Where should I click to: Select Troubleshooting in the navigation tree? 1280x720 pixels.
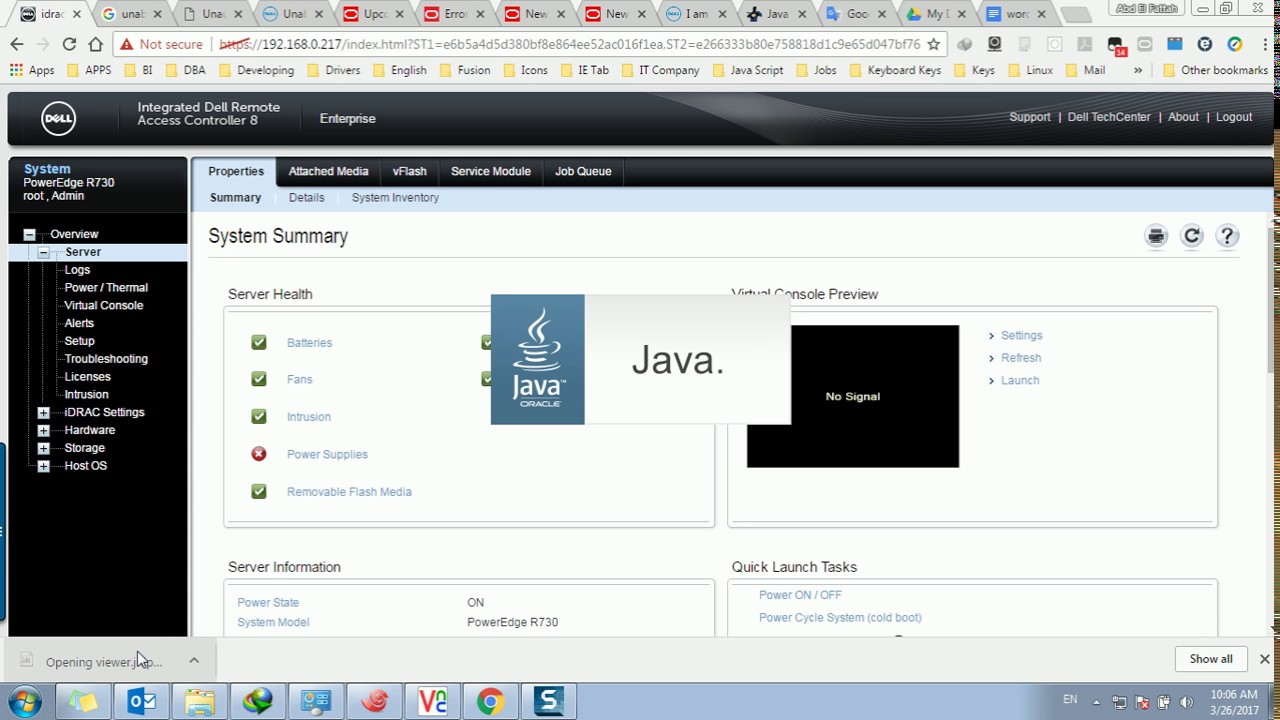[106, 359]
